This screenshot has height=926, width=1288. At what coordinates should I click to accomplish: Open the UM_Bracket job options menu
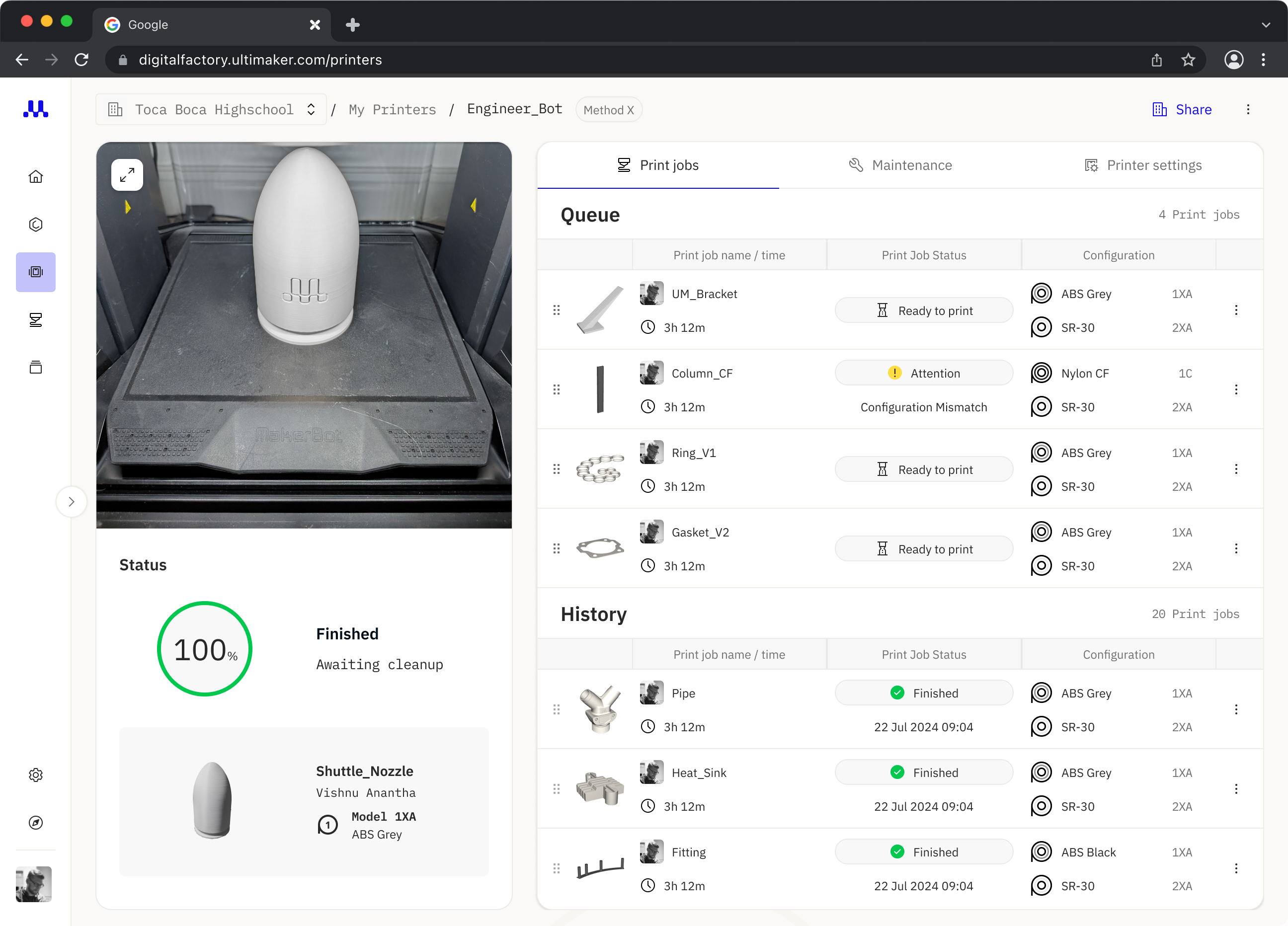[x=1236, y=310]
